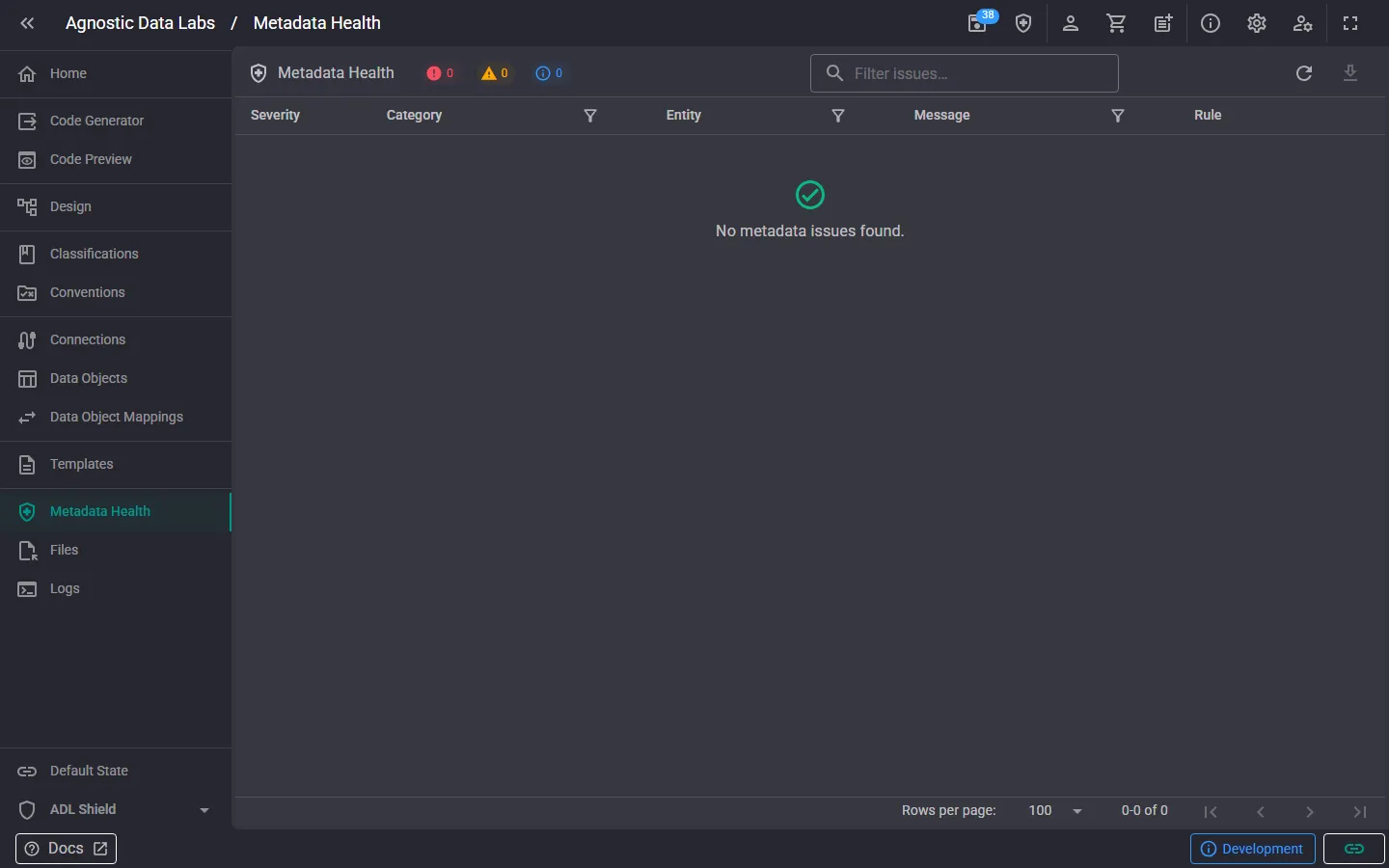Click shield icon in top toolbar
Image resolution: width=1389 pixels, height=868 pixels.
tap(1023, 23)
